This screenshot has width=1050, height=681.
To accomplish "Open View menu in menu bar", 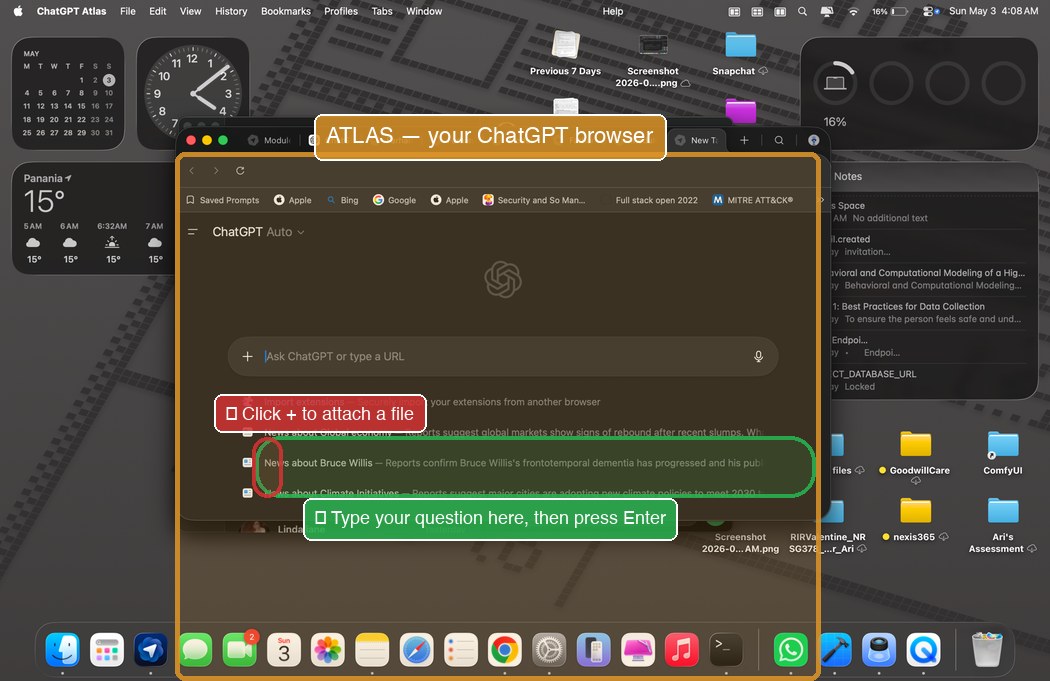I will [x=190, y=11].
